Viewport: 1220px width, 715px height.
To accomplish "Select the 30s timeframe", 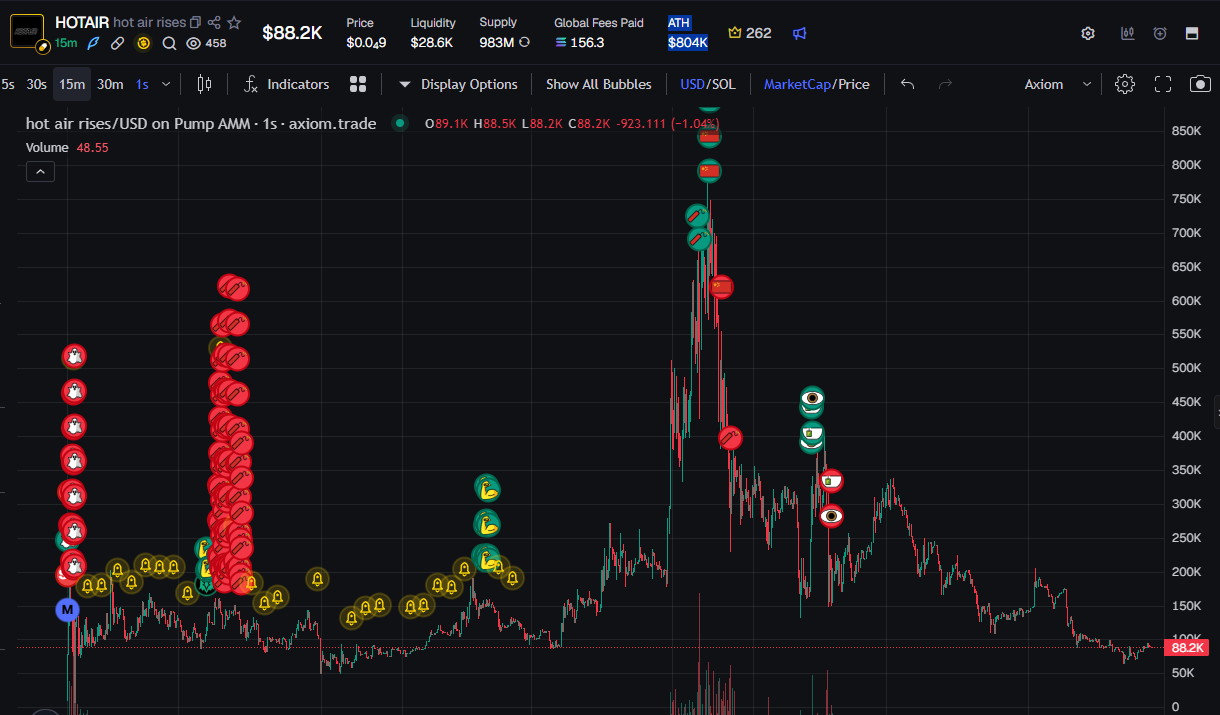I will (36, 84).
